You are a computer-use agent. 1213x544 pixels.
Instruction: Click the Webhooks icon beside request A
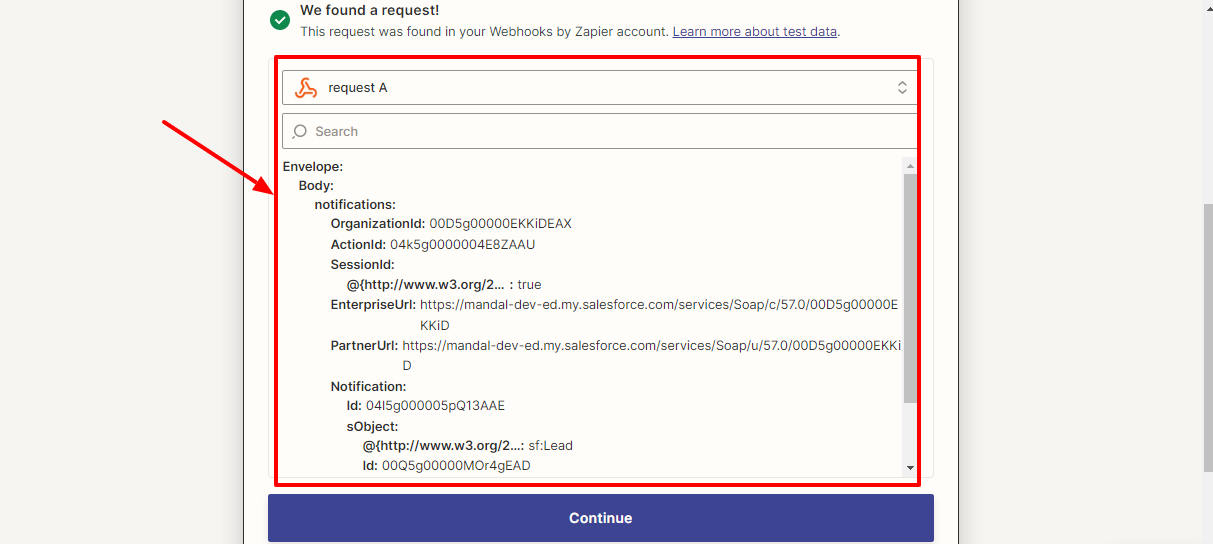tap(306, 88)
